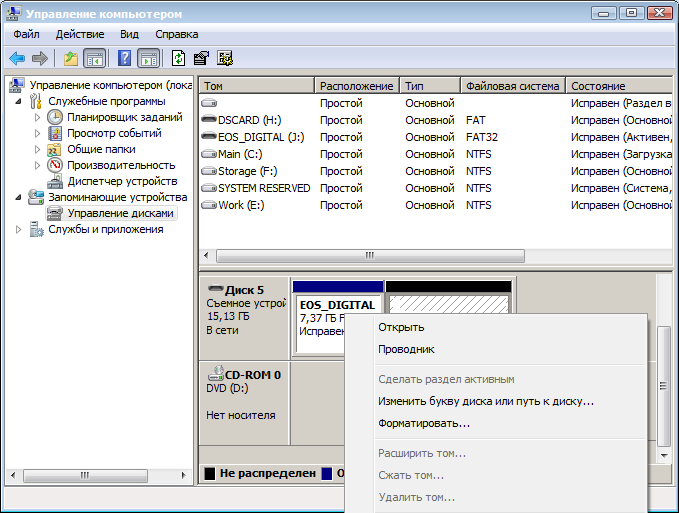Sort by Файловая система column header
The image size is (679, 513).
512,86
